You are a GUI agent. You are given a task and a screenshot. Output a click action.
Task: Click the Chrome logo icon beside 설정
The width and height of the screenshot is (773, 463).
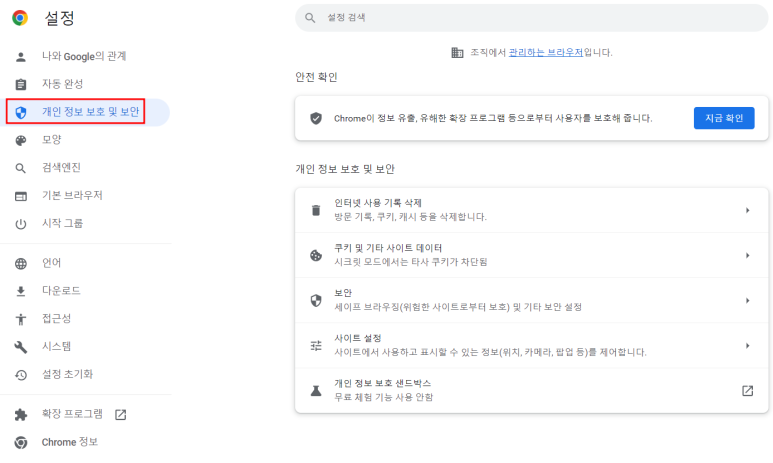pyautogui.click(x=20, y=18)
